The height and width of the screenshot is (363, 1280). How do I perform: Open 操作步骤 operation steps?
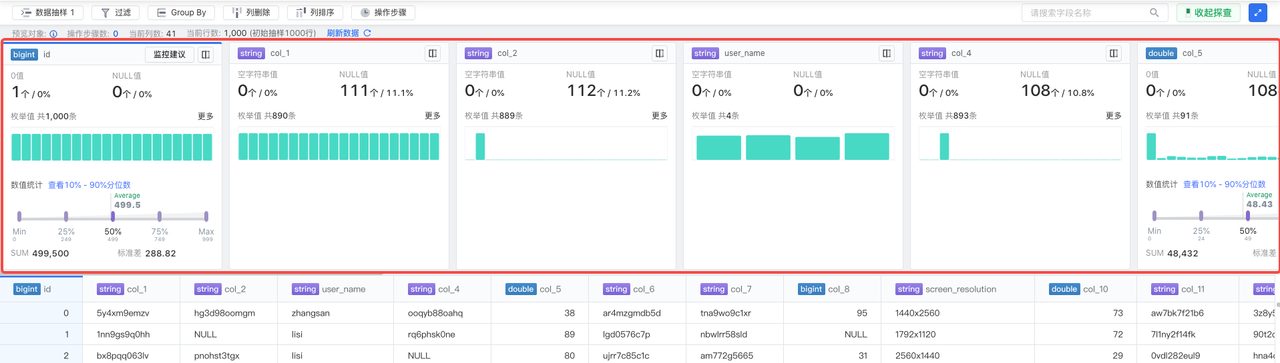383,13
